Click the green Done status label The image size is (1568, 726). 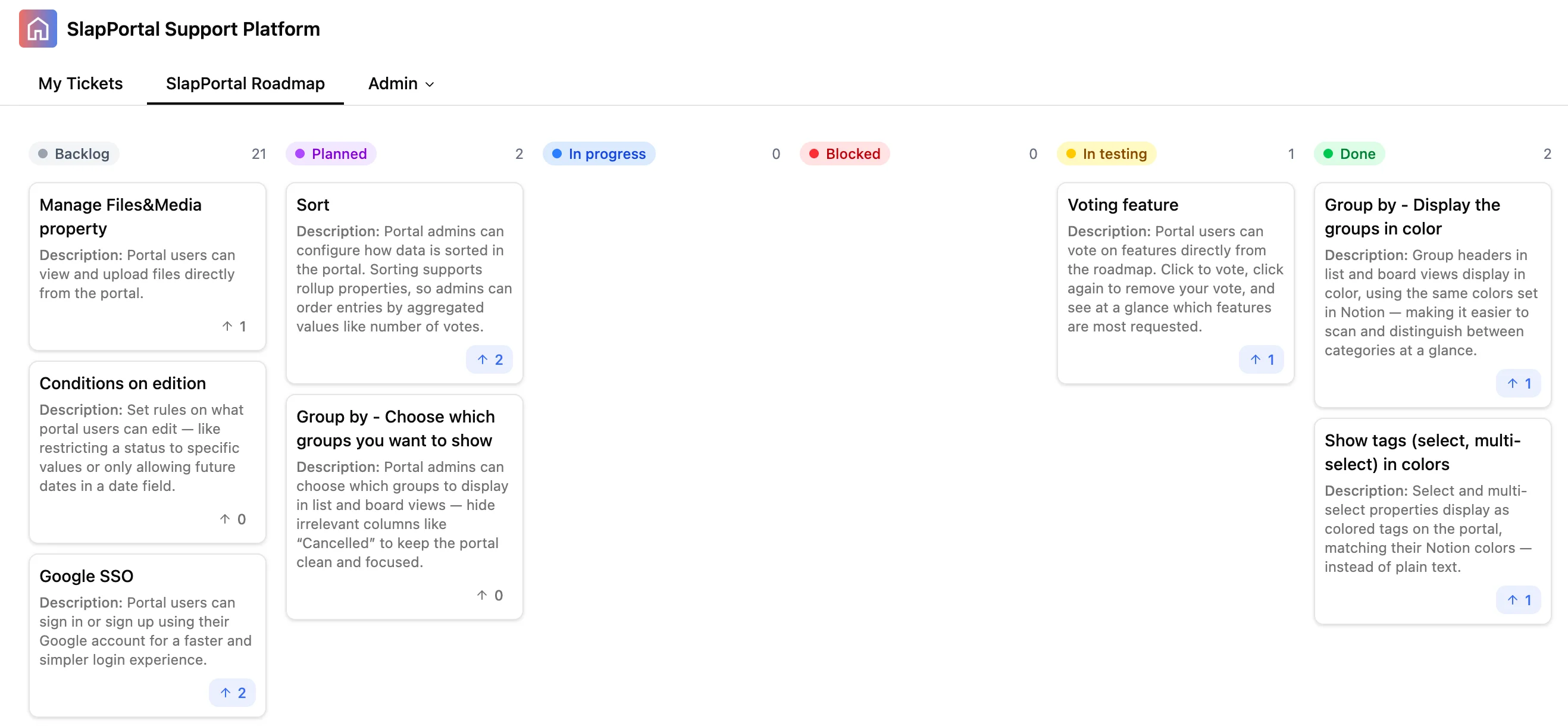1349,154
